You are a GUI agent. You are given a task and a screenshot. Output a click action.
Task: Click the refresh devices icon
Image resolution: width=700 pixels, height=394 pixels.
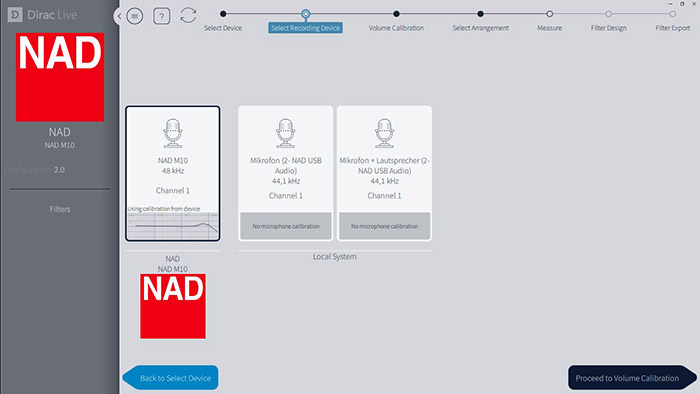click(188, 16)
